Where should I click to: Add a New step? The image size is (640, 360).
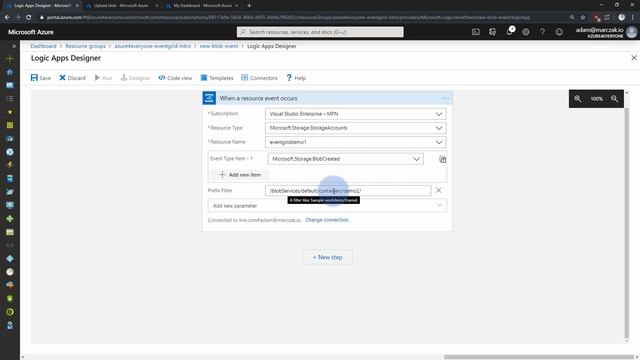(327, 257)
